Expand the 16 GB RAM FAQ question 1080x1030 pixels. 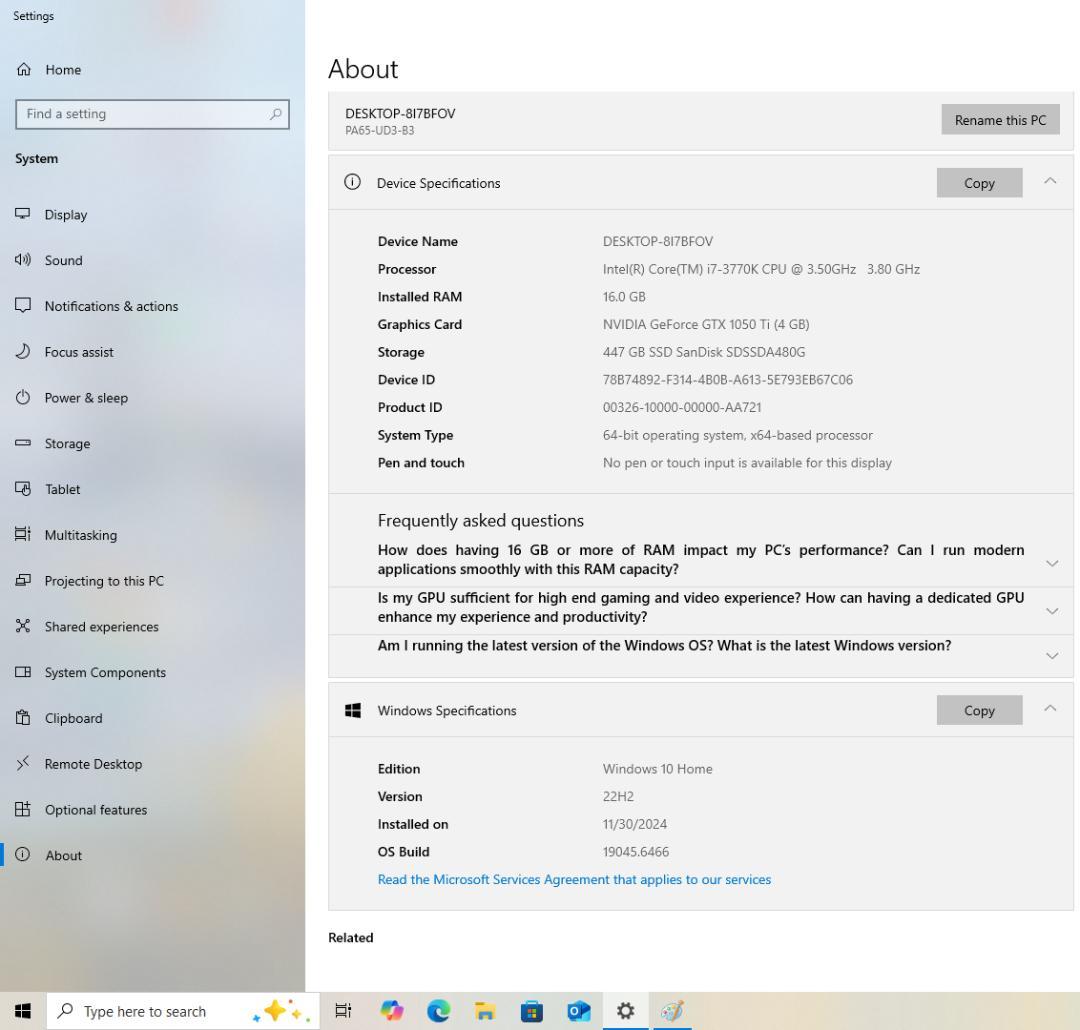coord(1051,563)
